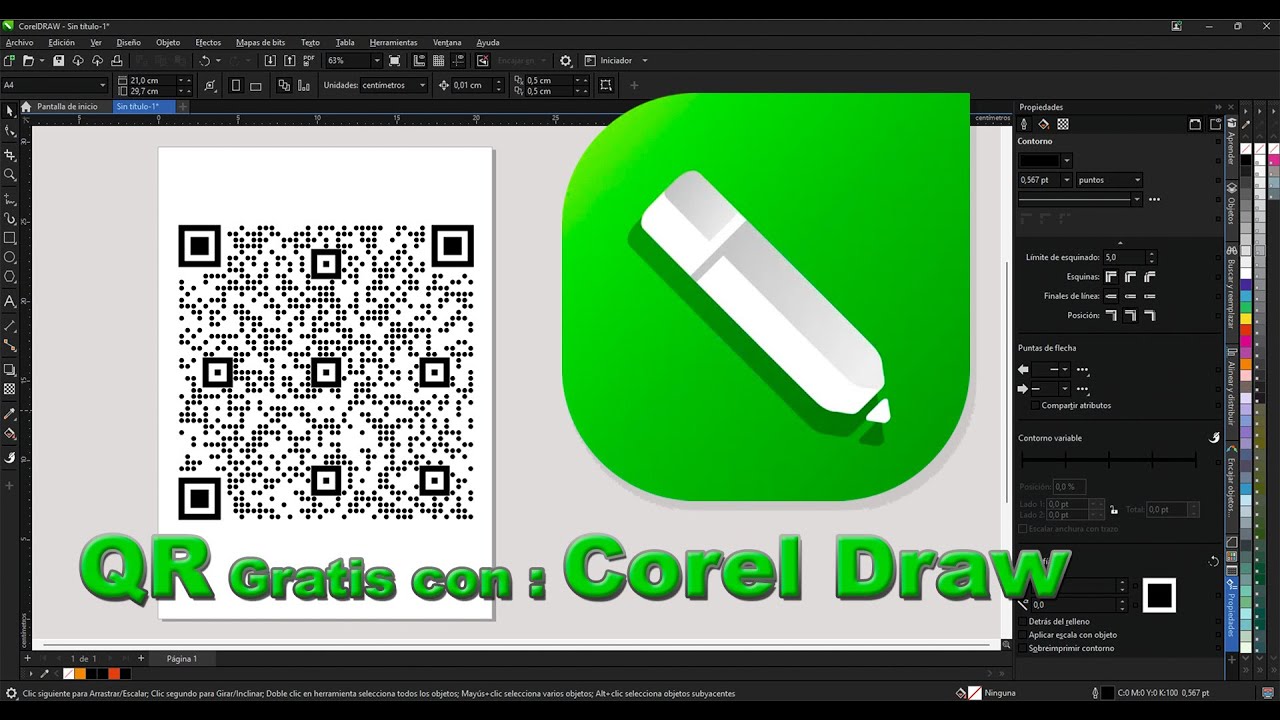Select the Connector tool

point(10,346)
